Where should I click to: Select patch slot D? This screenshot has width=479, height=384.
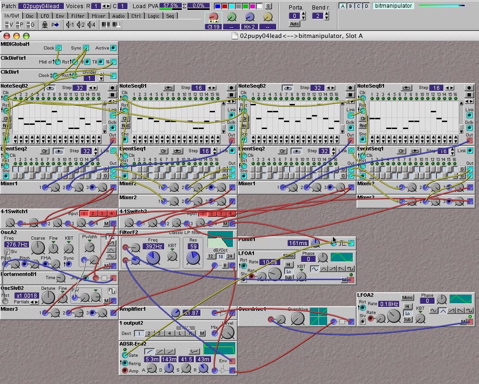pyautogui.click(x=366, y=6)
